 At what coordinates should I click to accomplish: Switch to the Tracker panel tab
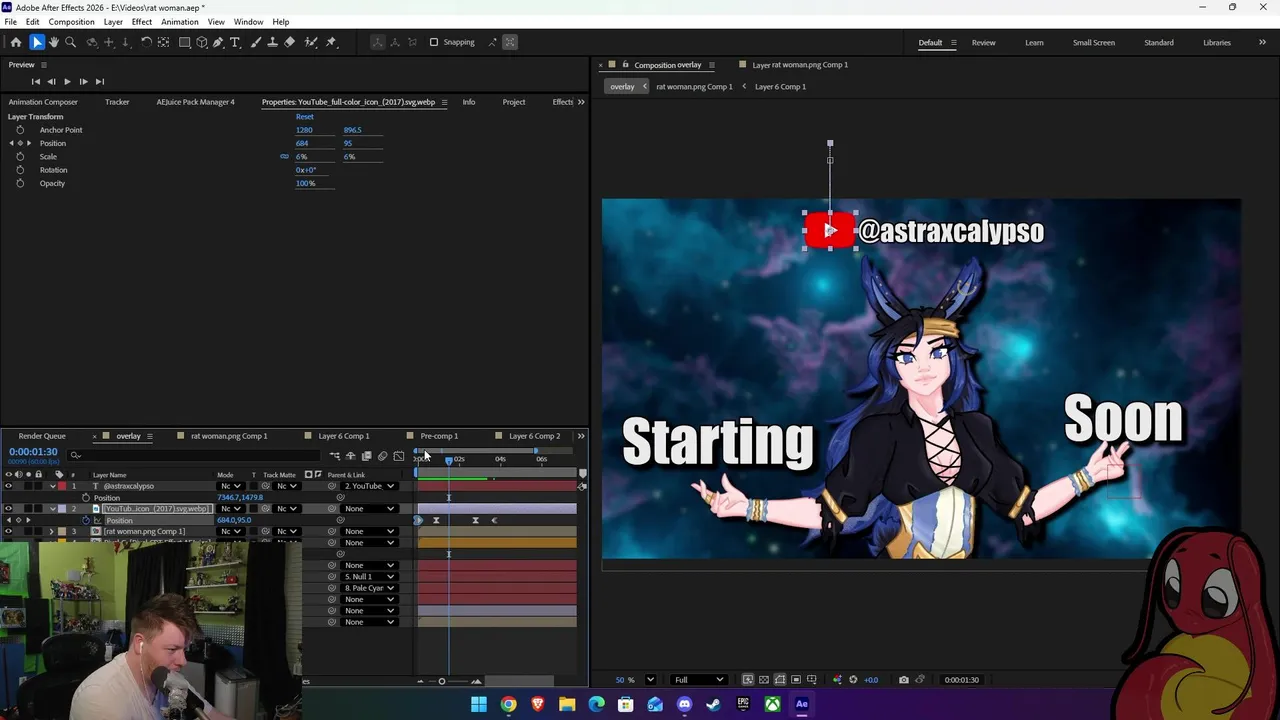pos(117,102)
